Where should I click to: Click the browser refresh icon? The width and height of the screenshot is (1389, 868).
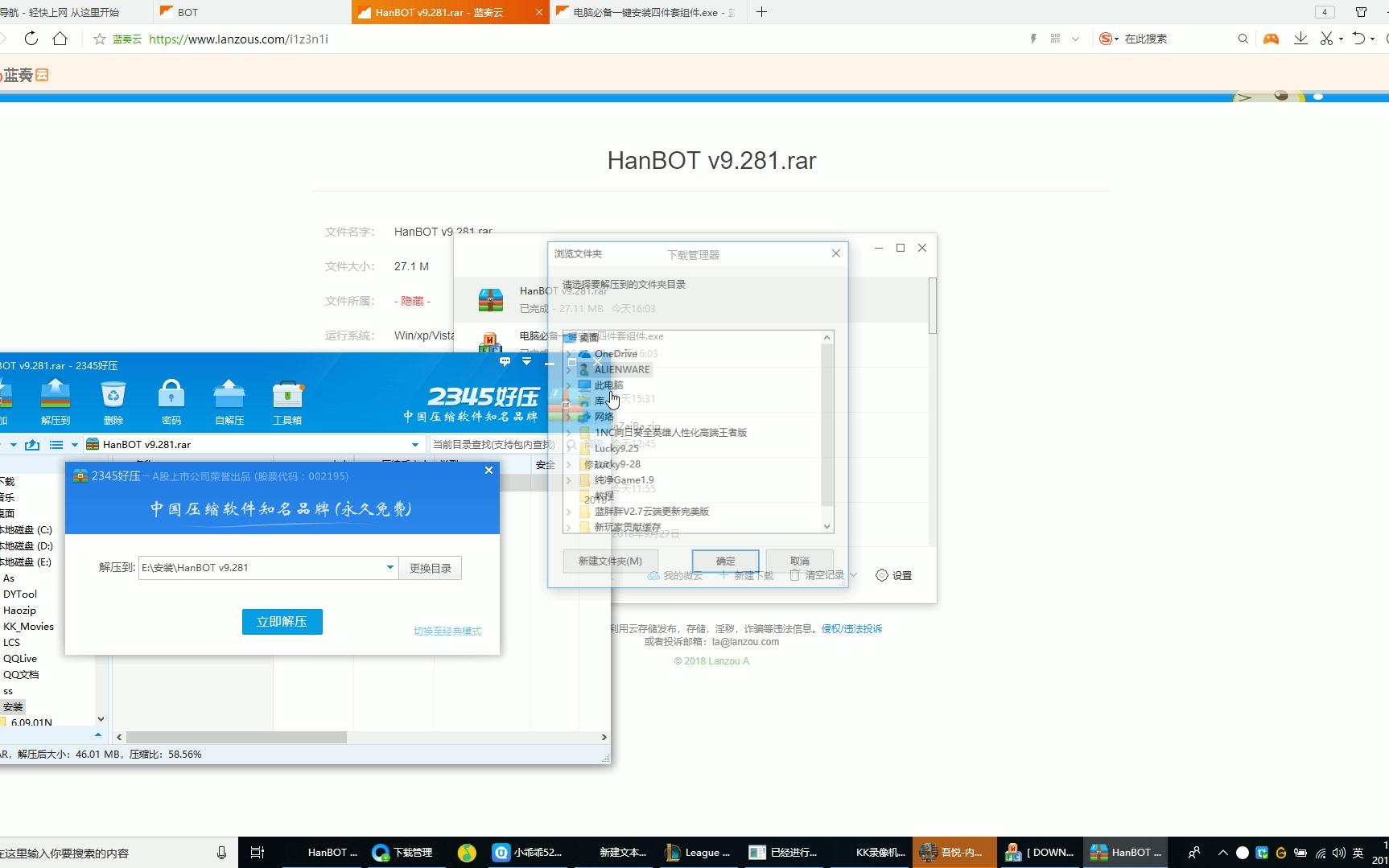31,39
